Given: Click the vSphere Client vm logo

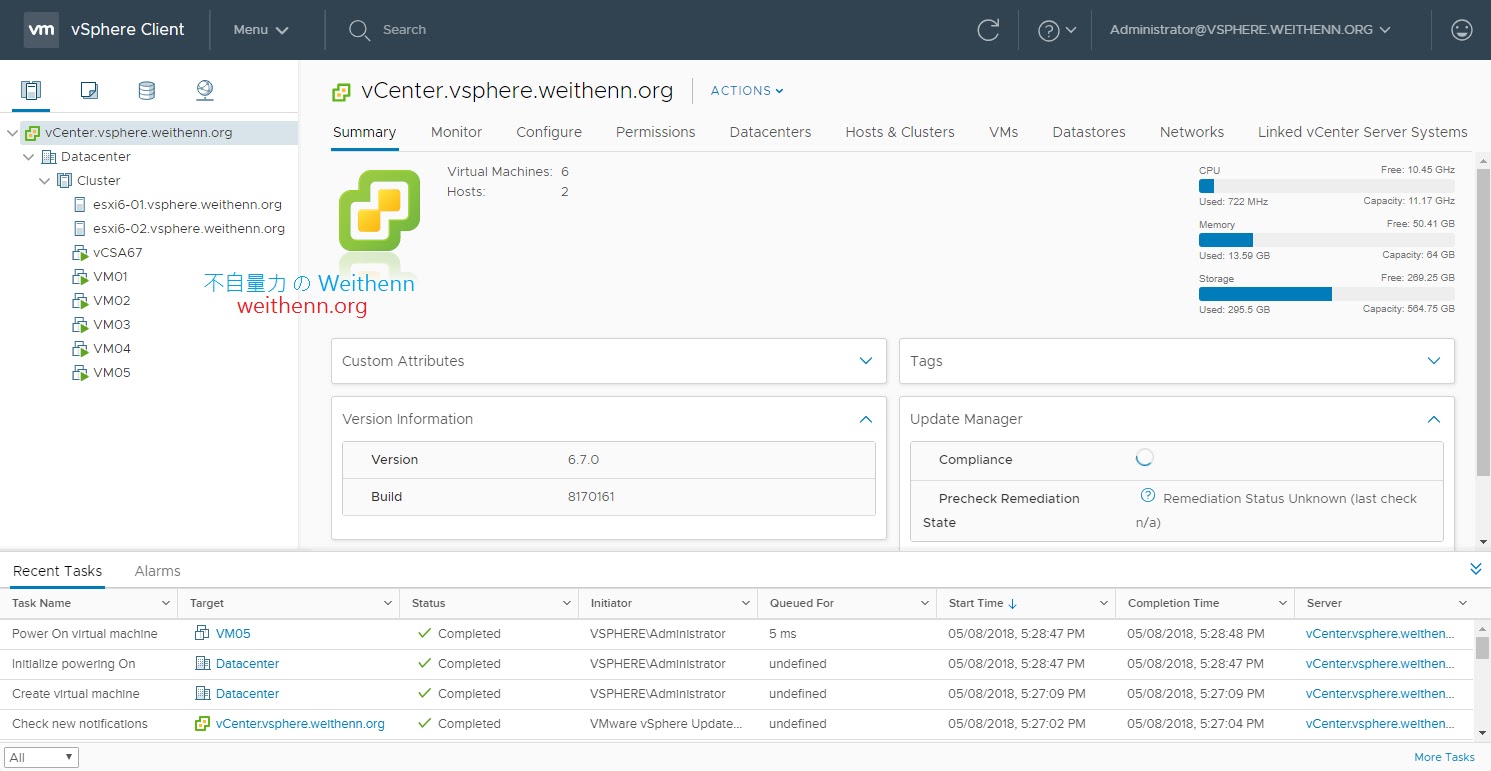Looking at the screenshot, I should (41, 30).
